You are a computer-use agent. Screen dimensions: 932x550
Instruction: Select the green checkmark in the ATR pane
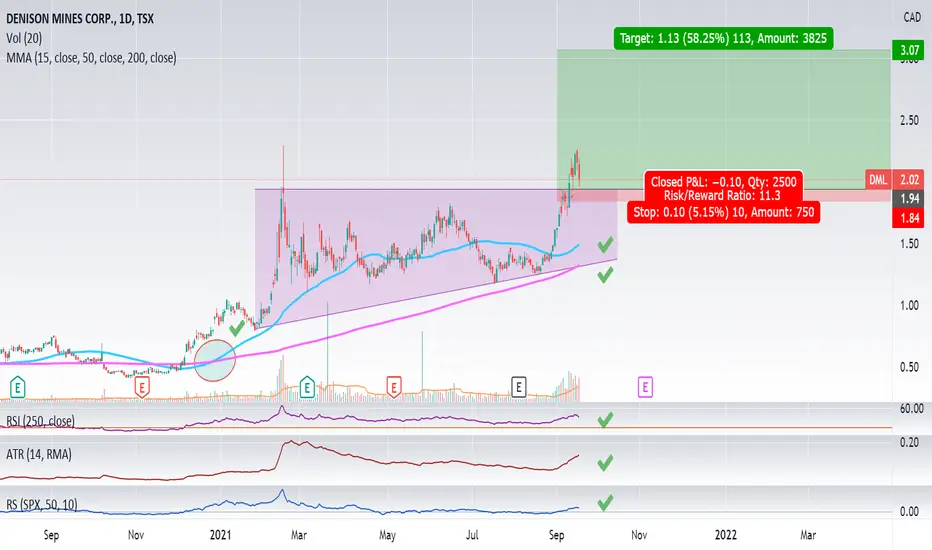pyautogui.click(x=605, y=463)
